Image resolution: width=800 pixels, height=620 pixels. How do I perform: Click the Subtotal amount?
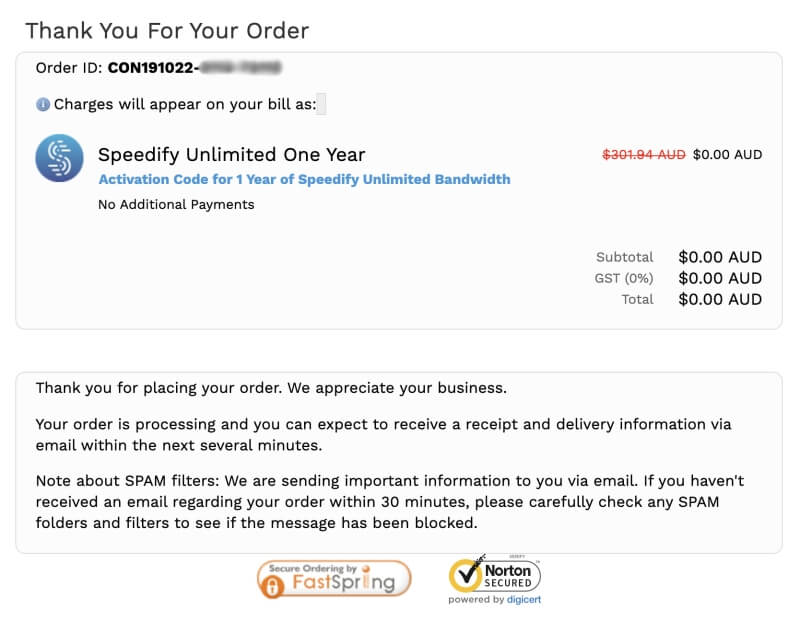coord(720,257)
